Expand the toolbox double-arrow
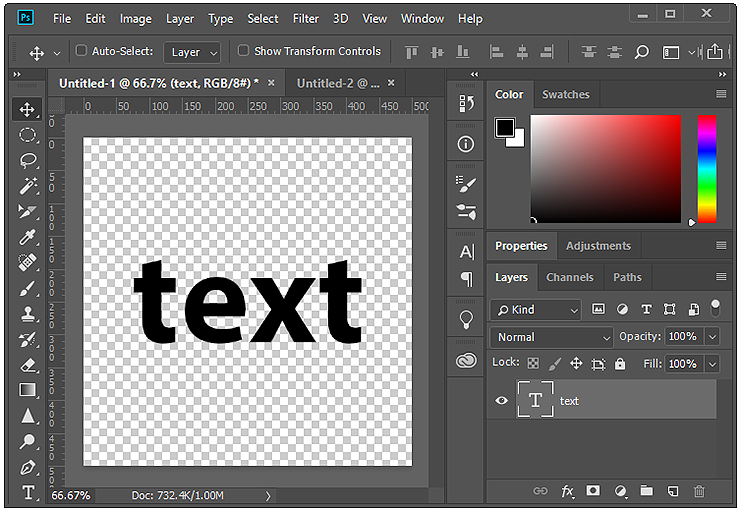Screen dimensions: 740x511 point(17,74)
